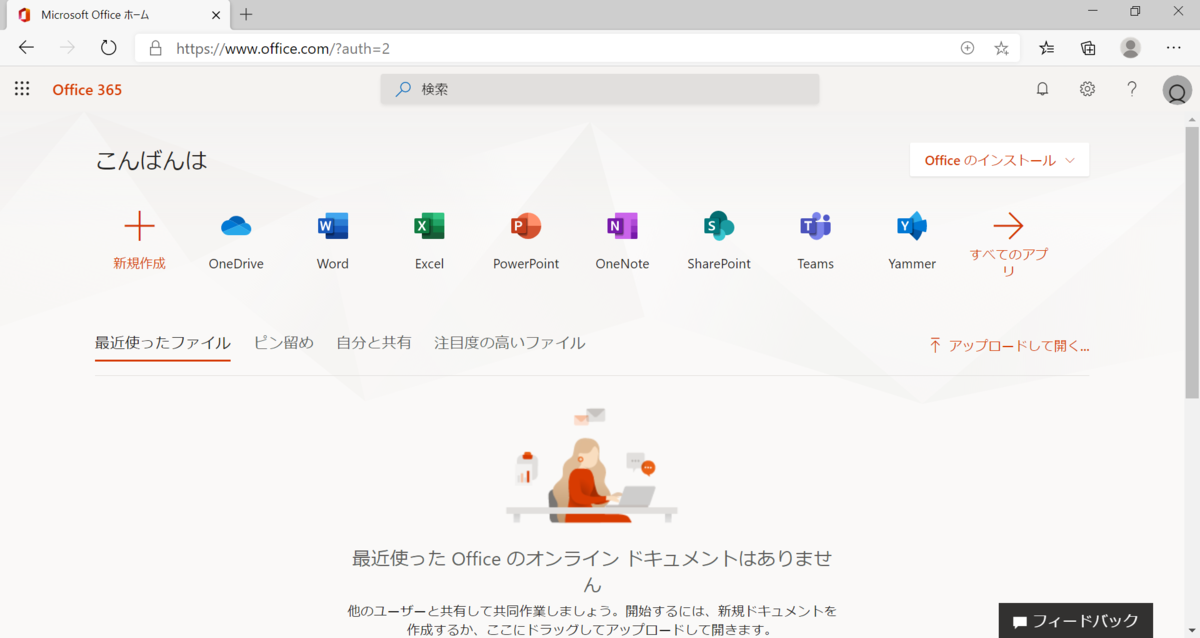Click アップロードして開く link
The width and height of the screenshot is (1200, 638).
point(1009,346)
